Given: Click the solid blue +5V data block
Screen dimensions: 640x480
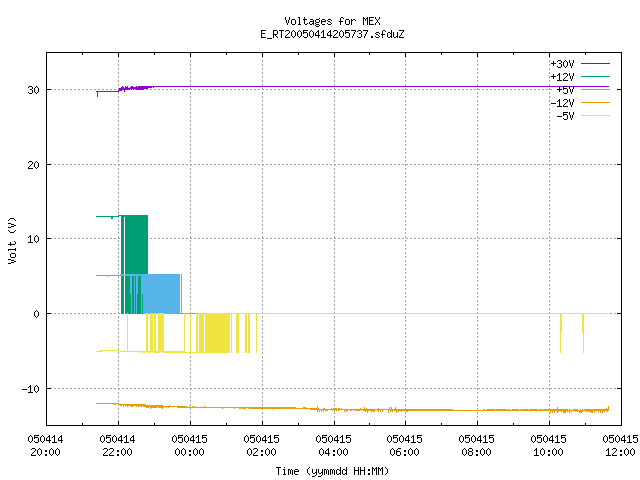Looking at the screenshot, I should pos(161,294).
